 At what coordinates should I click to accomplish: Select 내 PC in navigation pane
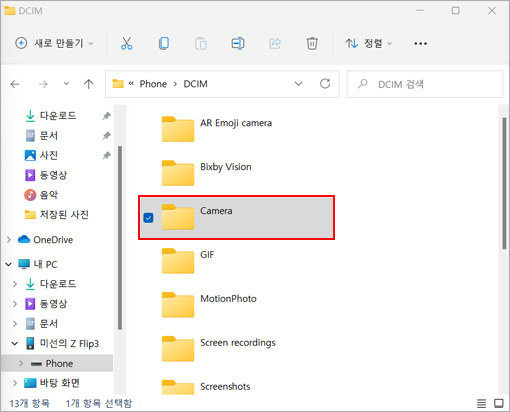pyautogui.click(x=45, y=264)
